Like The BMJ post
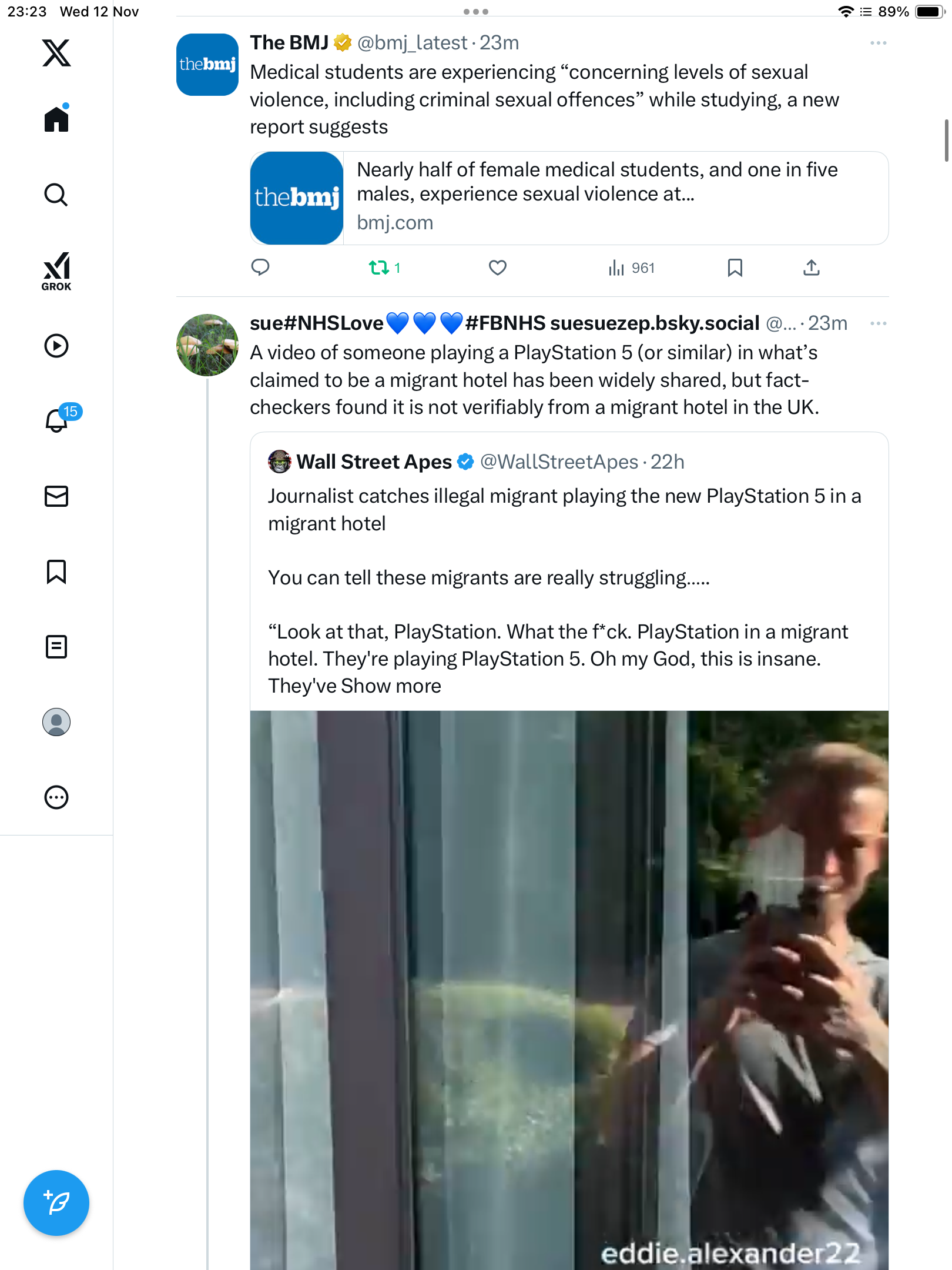The height and width of the screenshot is (1270, 952). (497, 268)
